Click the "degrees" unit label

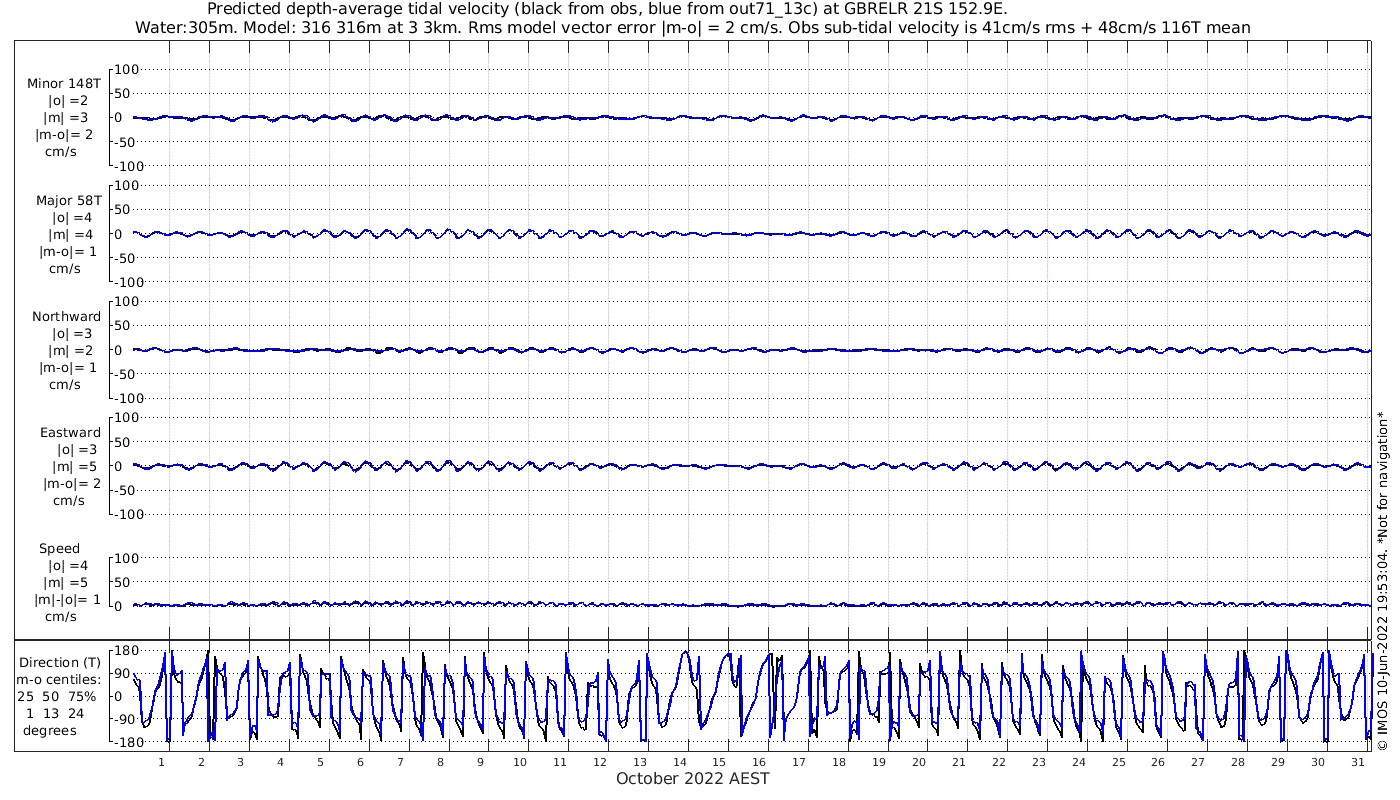[50, 731]
